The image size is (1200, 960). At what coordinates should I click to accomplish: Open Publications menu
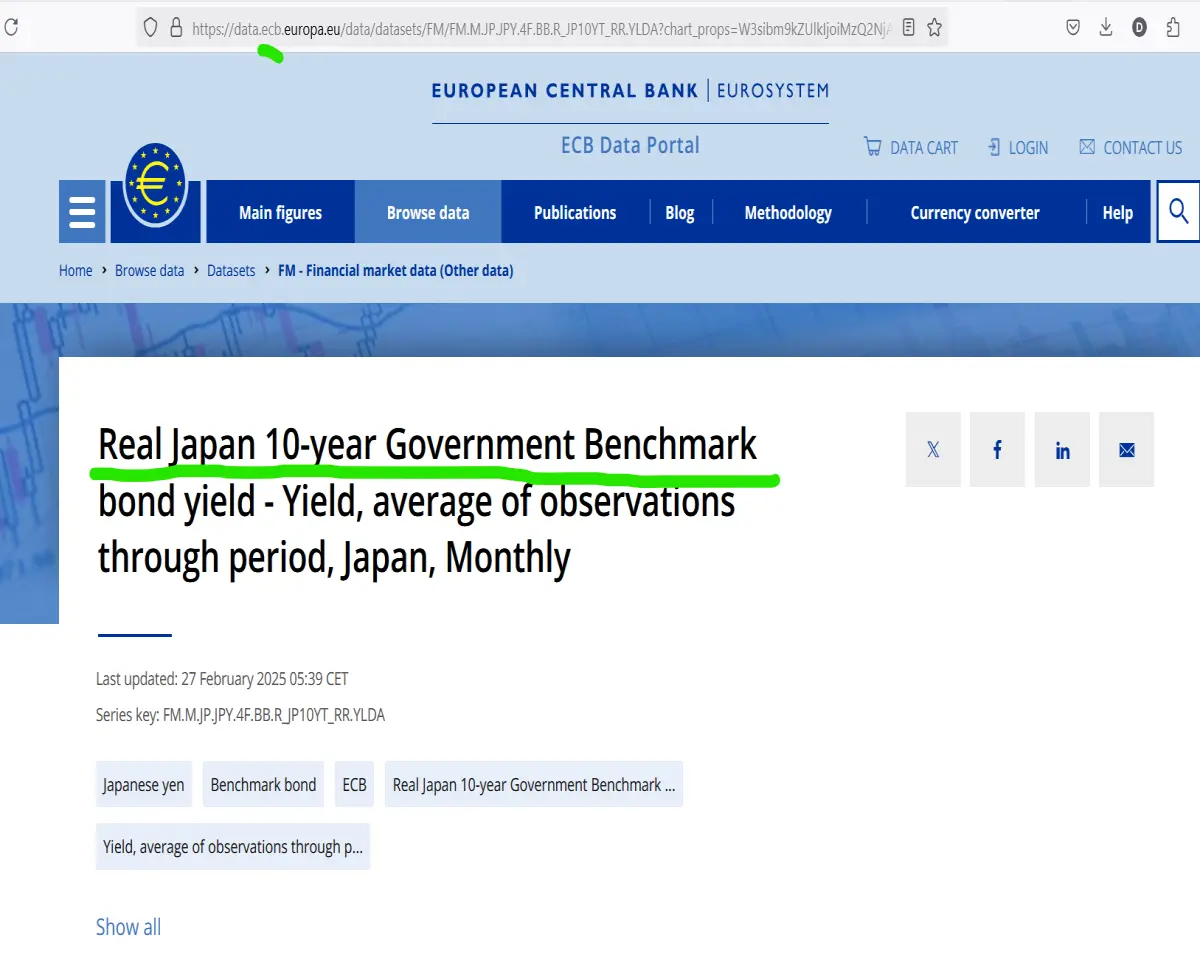575,212
